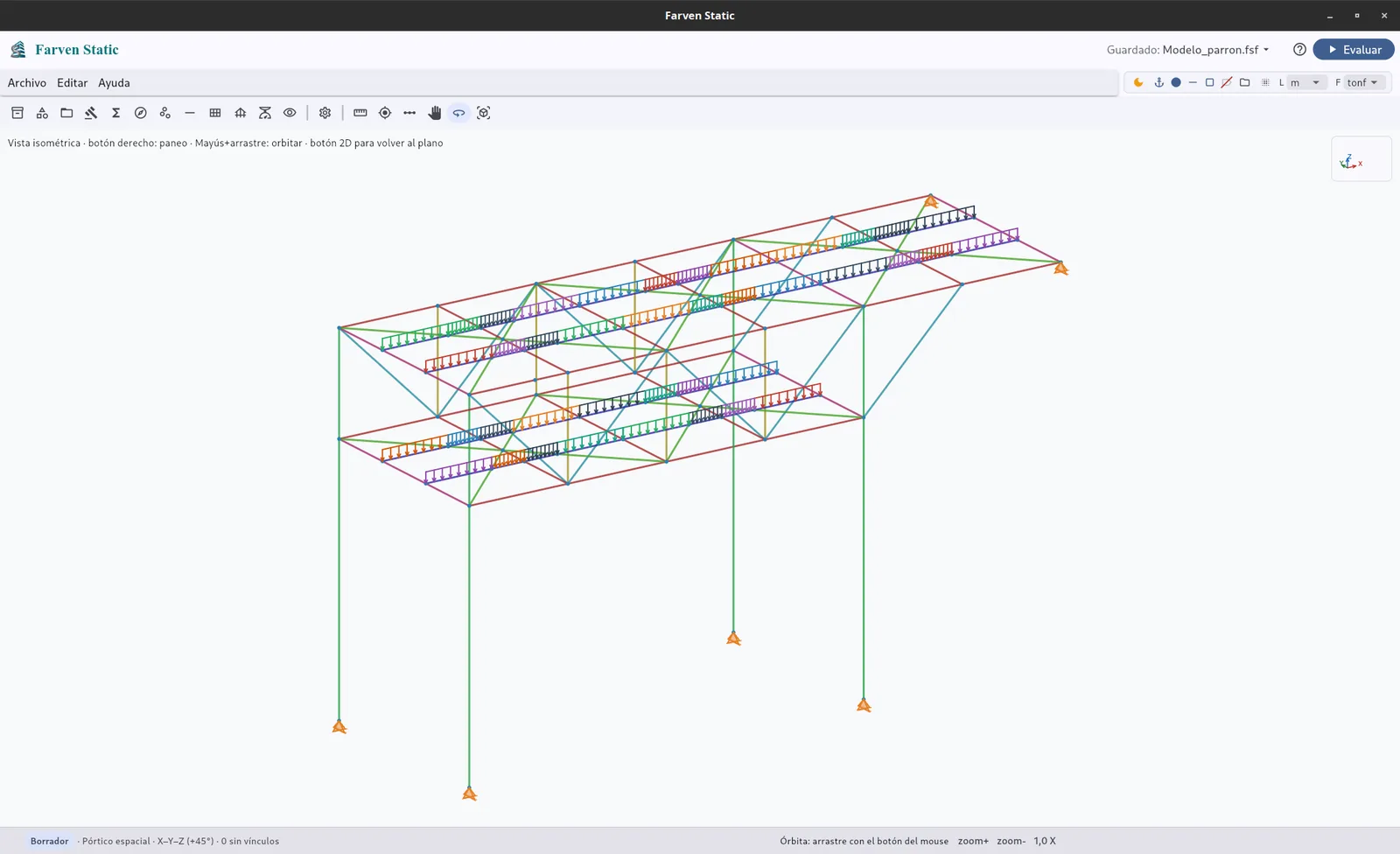Click the sigma summation icon
Viewport: 1400px width, 854px height.
pos(115,113)
